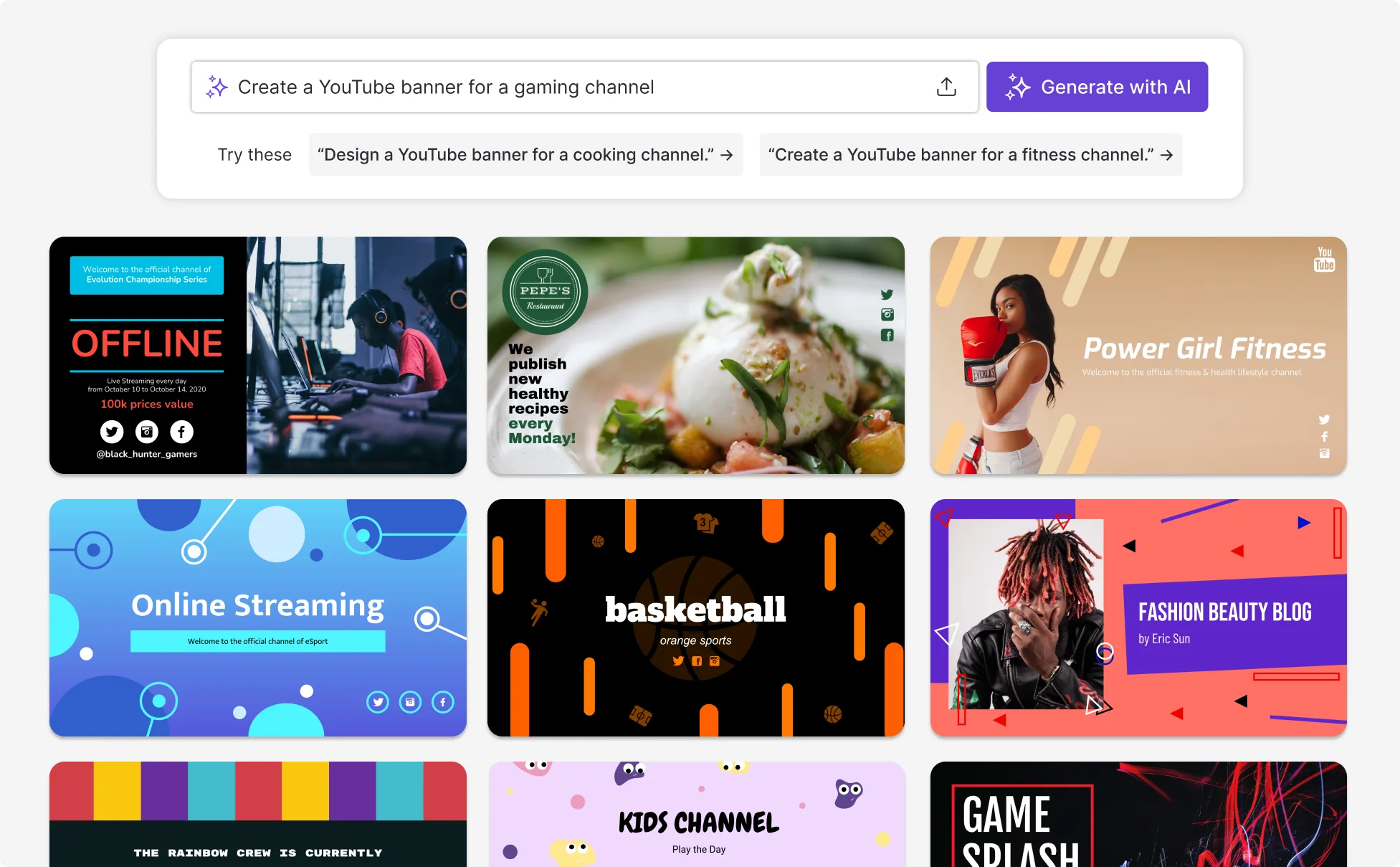Click Twitter icon on basketball banner

pyautogui.click(x=678, y=661)
